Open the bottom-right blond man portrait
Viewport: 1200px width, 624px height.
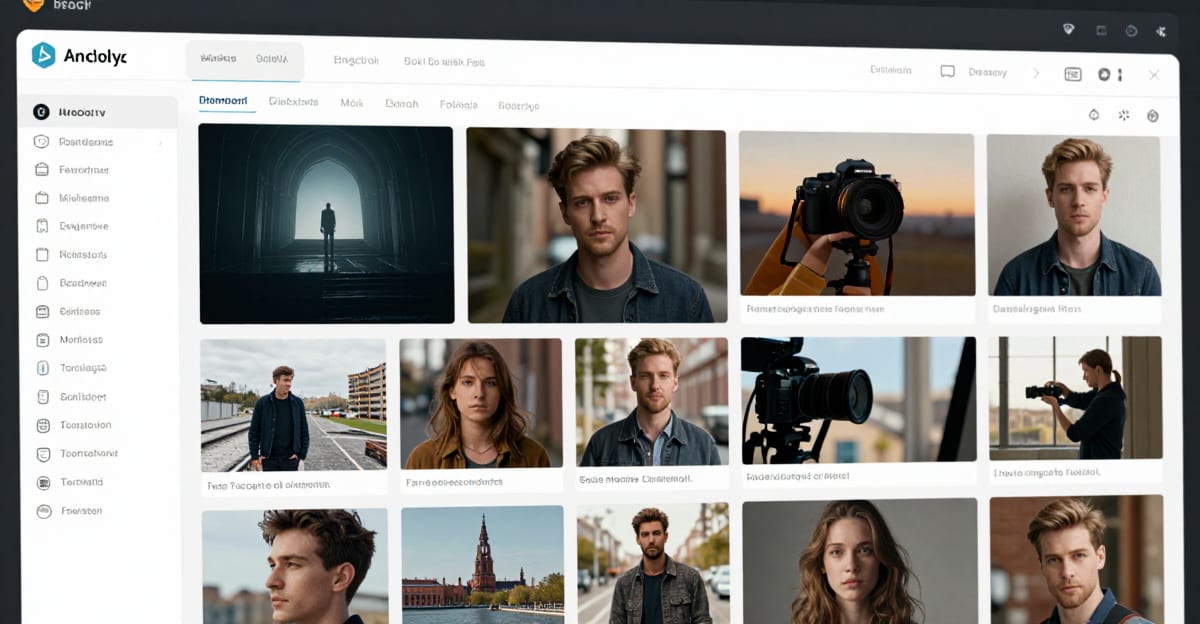click(1077, 559)
